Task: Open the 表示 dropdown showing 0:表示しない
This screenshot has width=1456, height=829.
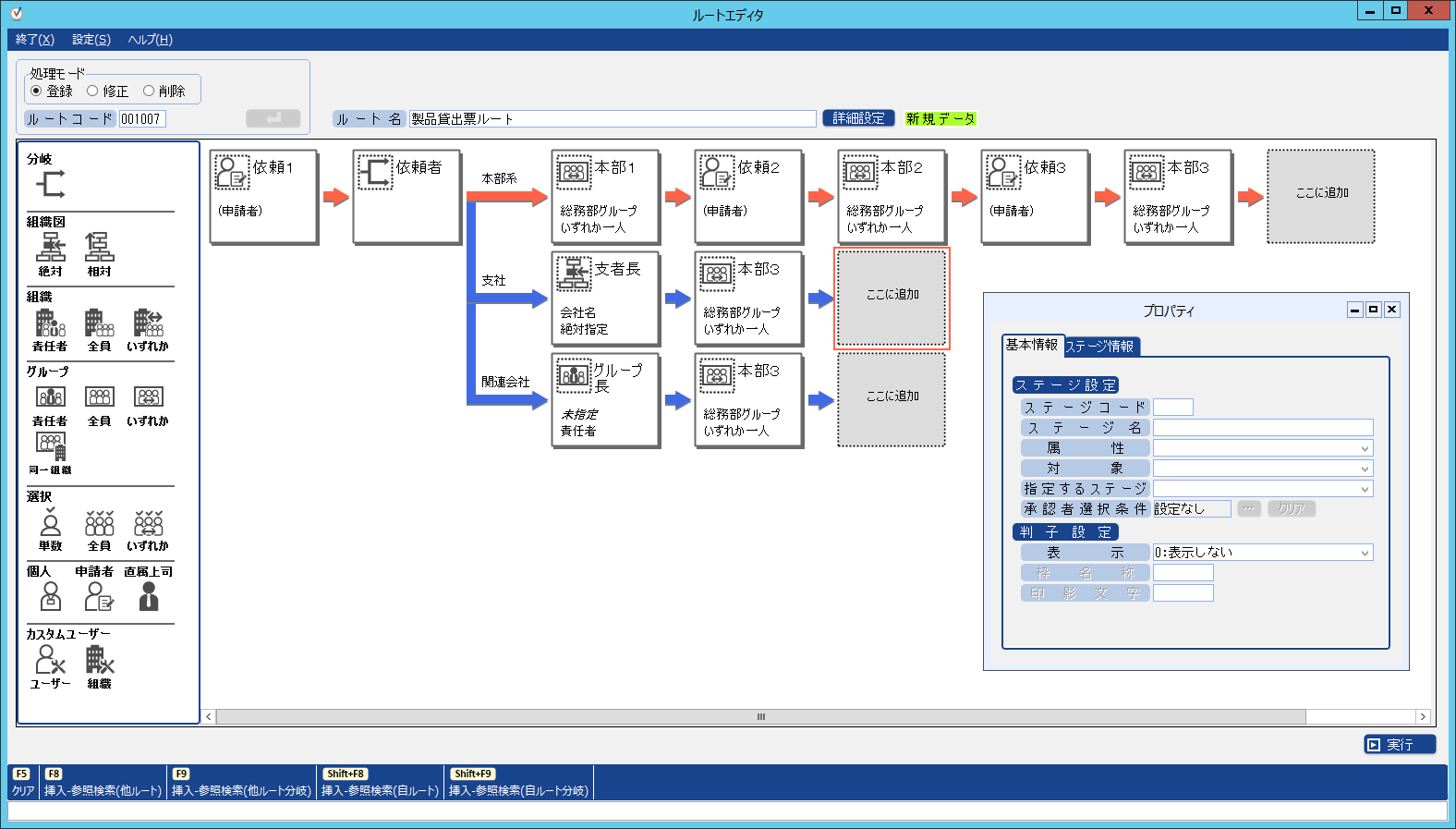Action: 1262,553
